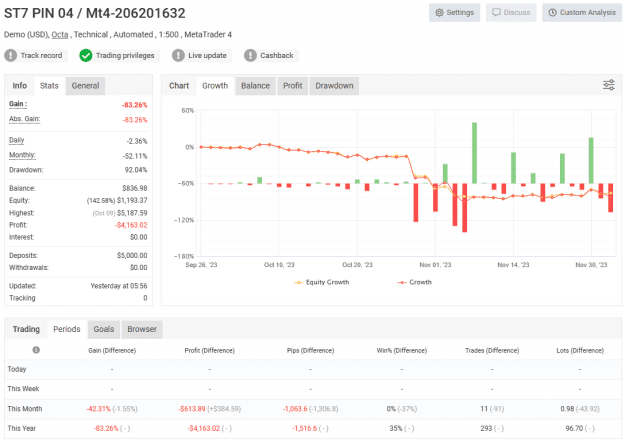Click the Cashback warning icon
Screen dimensions: 625x440
250,55
